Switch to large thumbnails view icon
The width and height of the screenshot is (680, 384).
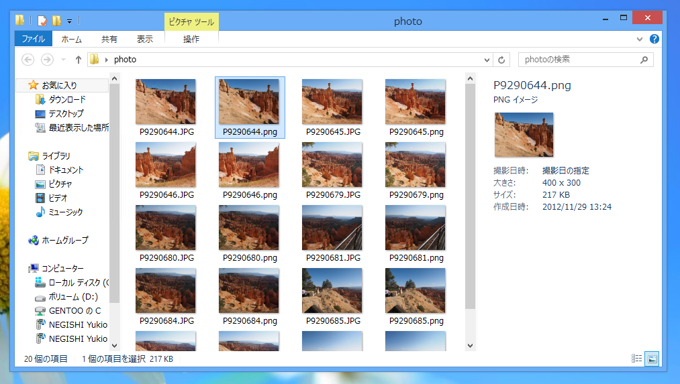click(651, 358)
